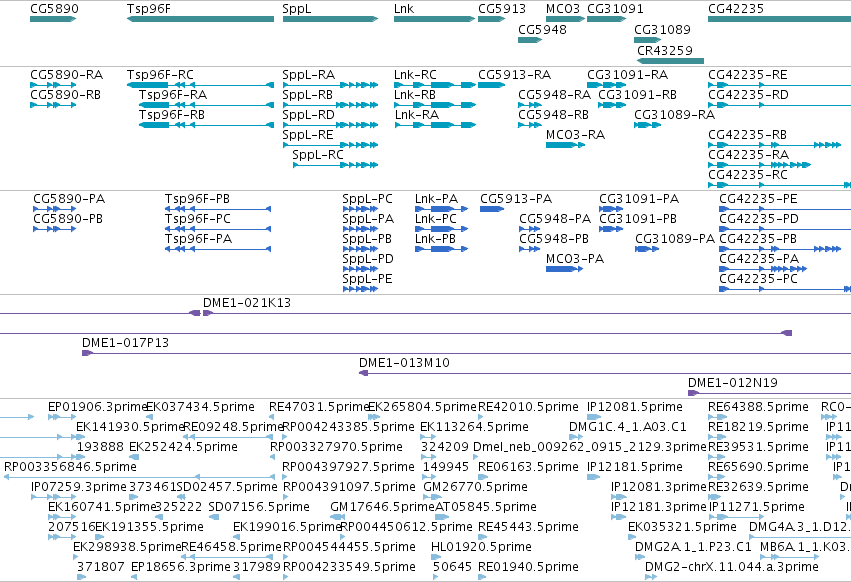Select transcript CG31091-RA
Screen dimensions: 851x582
(607, 85)
